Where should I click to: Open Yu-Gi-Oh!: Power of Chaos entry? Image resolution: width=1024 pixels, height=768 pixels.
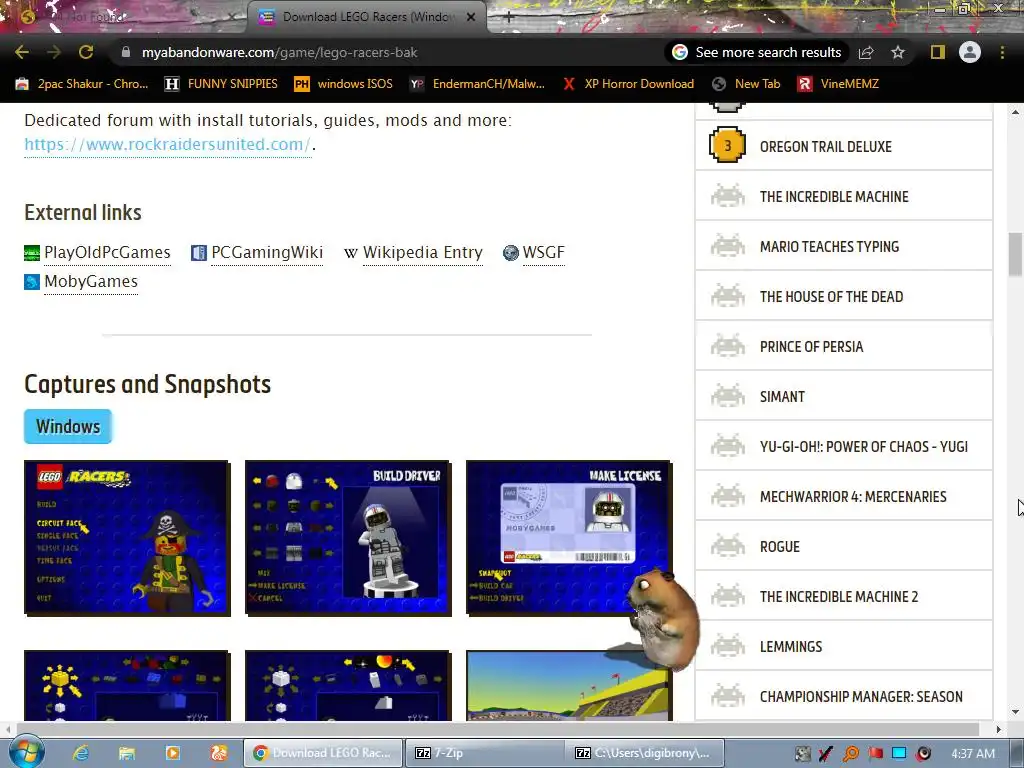(864, 447)
